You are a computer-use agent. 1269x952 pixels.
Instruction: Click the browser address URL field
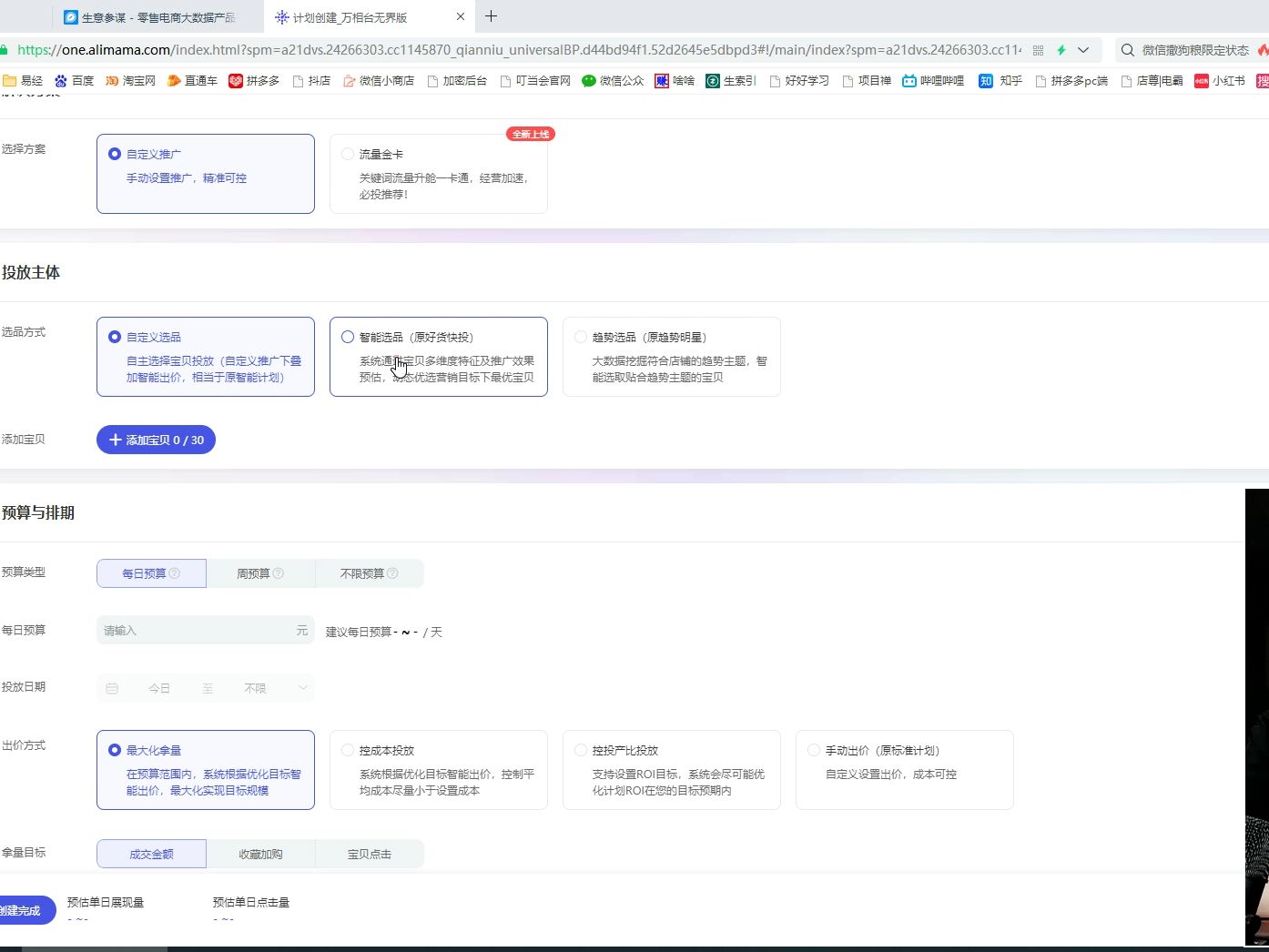519,50
